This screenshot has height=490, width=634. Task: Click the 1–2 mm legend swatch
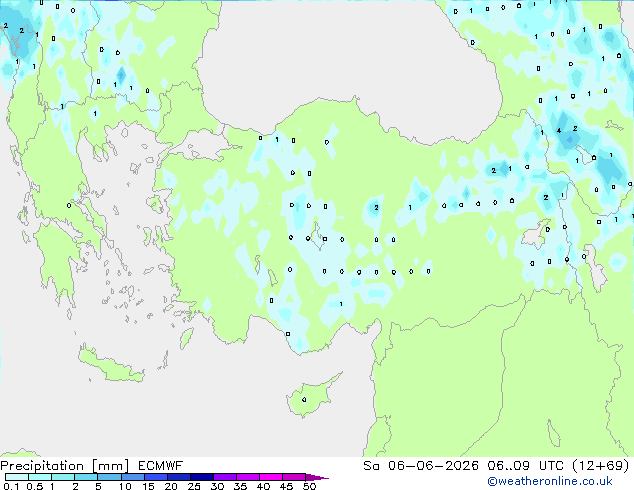click(63, 477)
